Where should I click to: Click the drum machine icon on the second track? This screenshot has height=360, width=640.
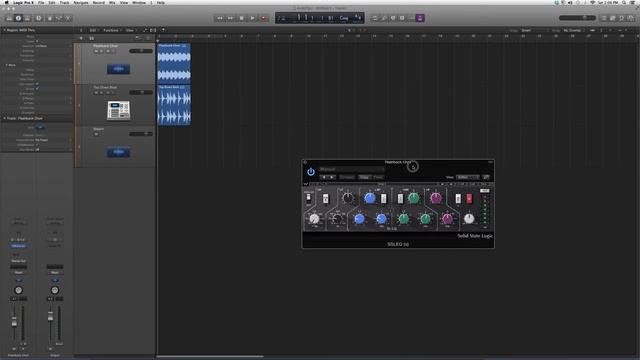coord(118,110)
